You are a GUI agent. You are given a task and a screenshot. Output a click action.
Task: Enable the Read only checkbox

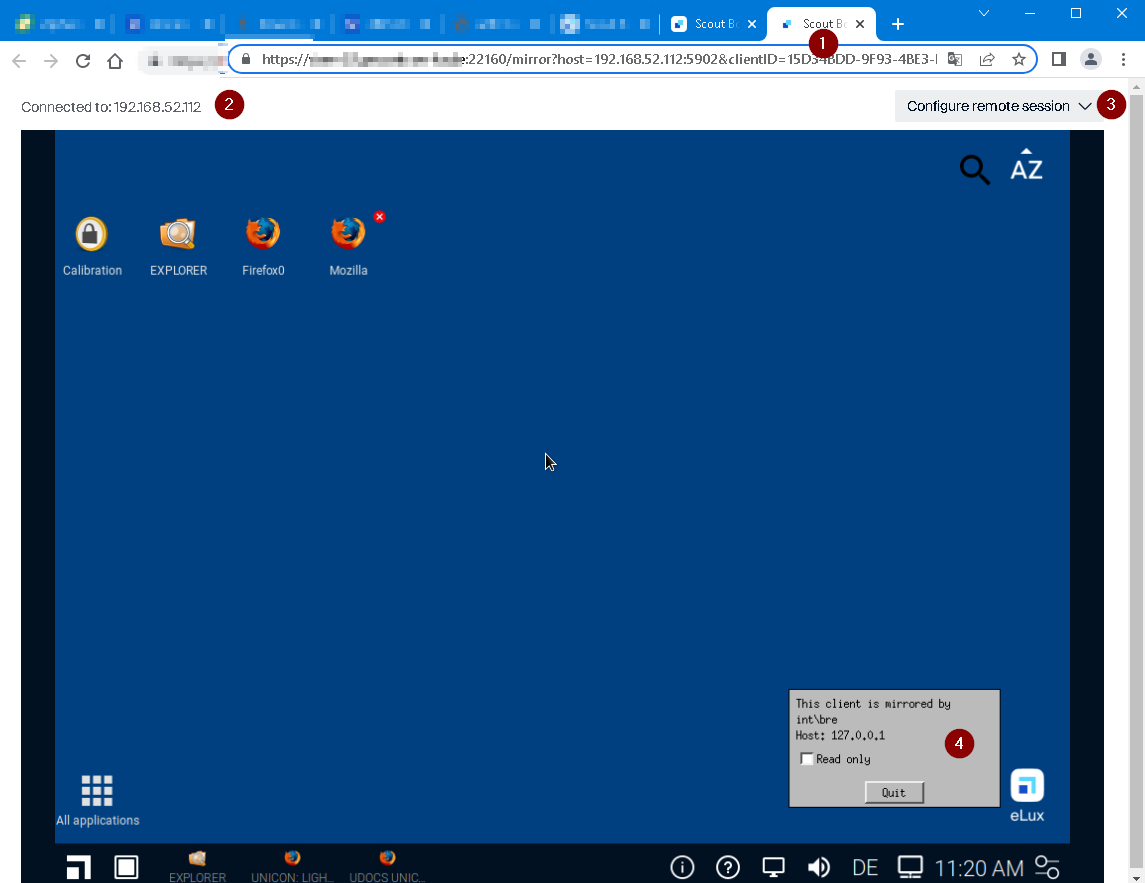point(807,759)
